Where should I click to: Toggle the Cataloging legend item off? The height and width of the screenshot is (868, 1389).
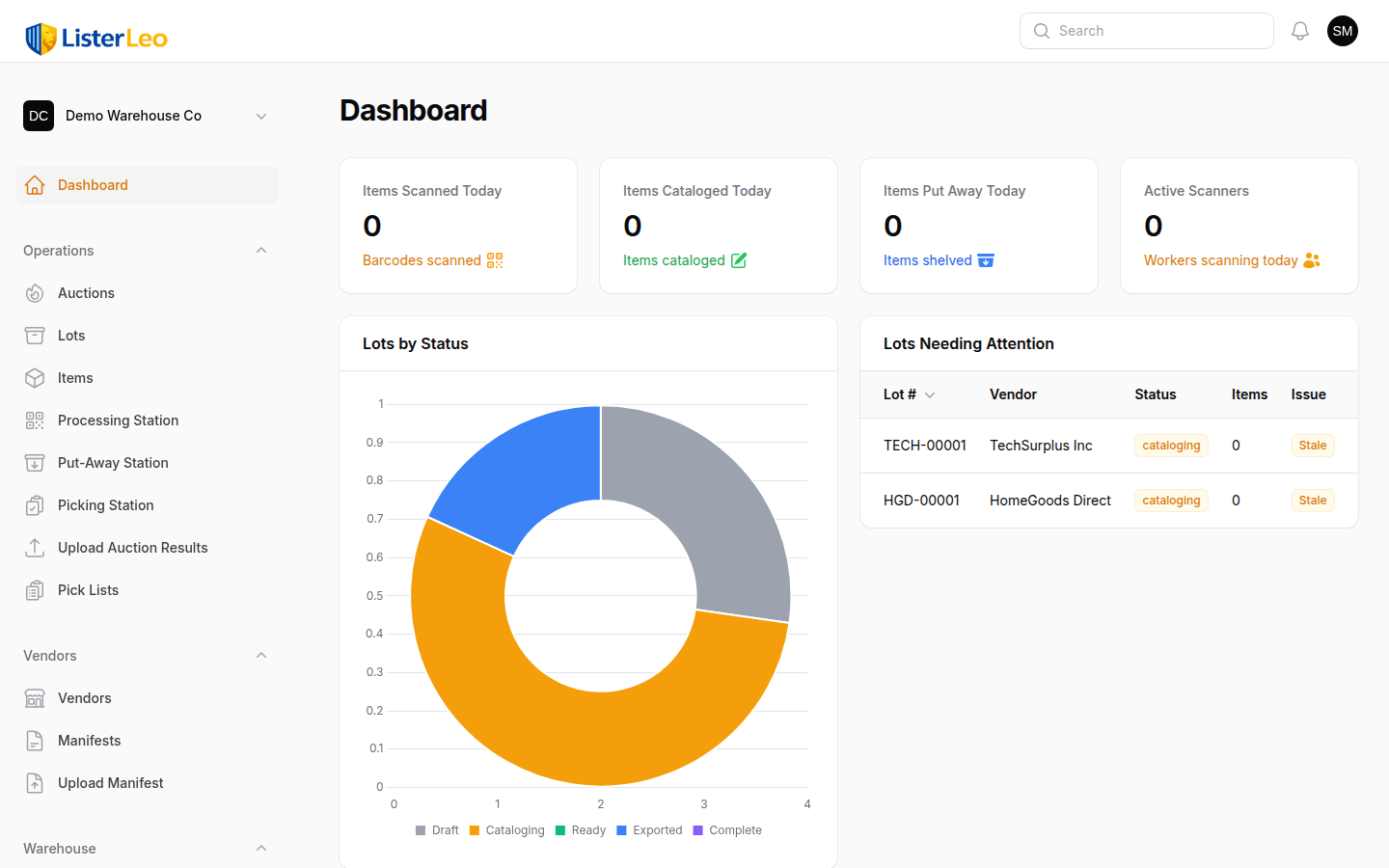coord(506,829)
